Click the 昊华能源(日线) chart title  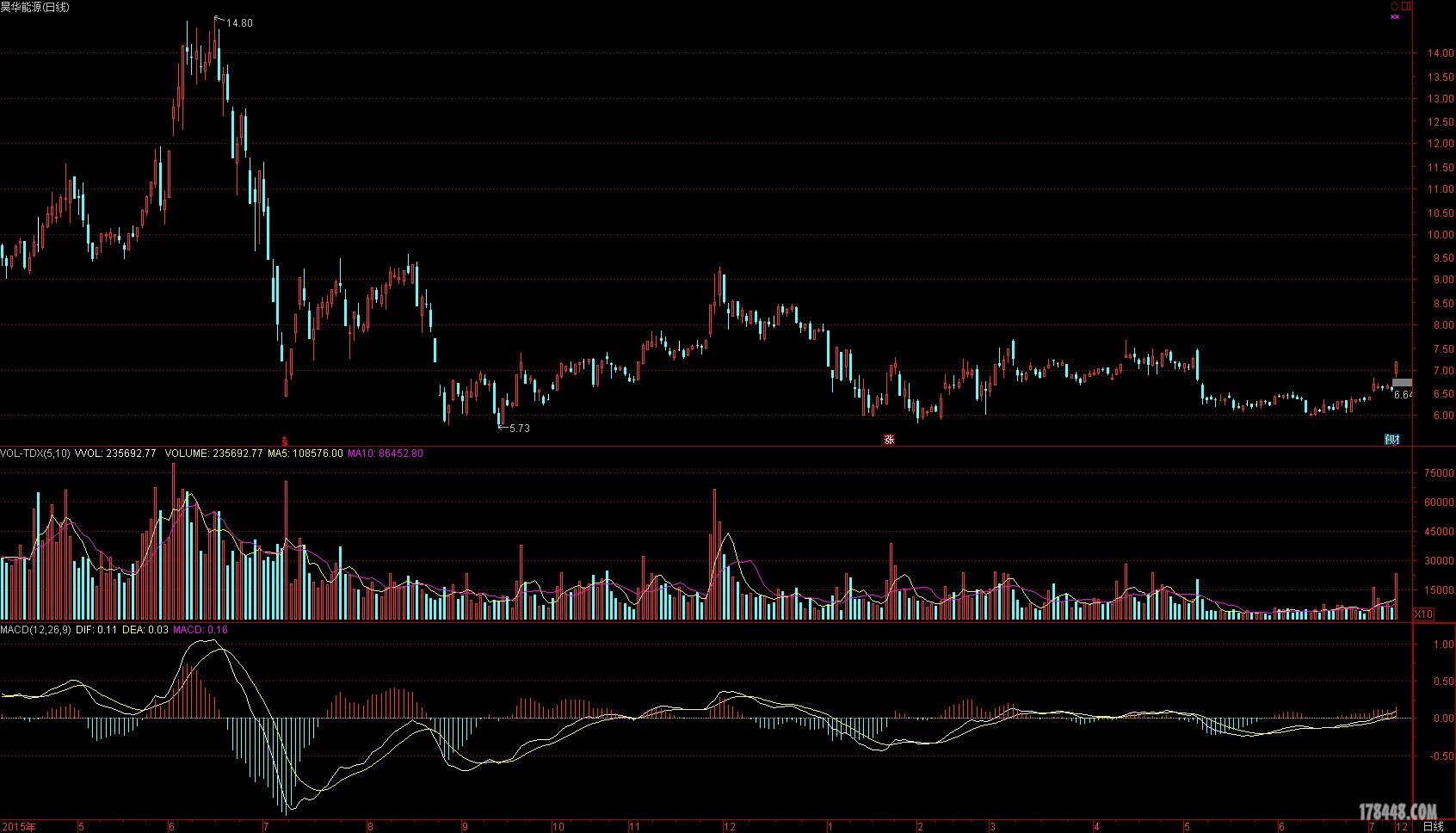pos(35,7)
